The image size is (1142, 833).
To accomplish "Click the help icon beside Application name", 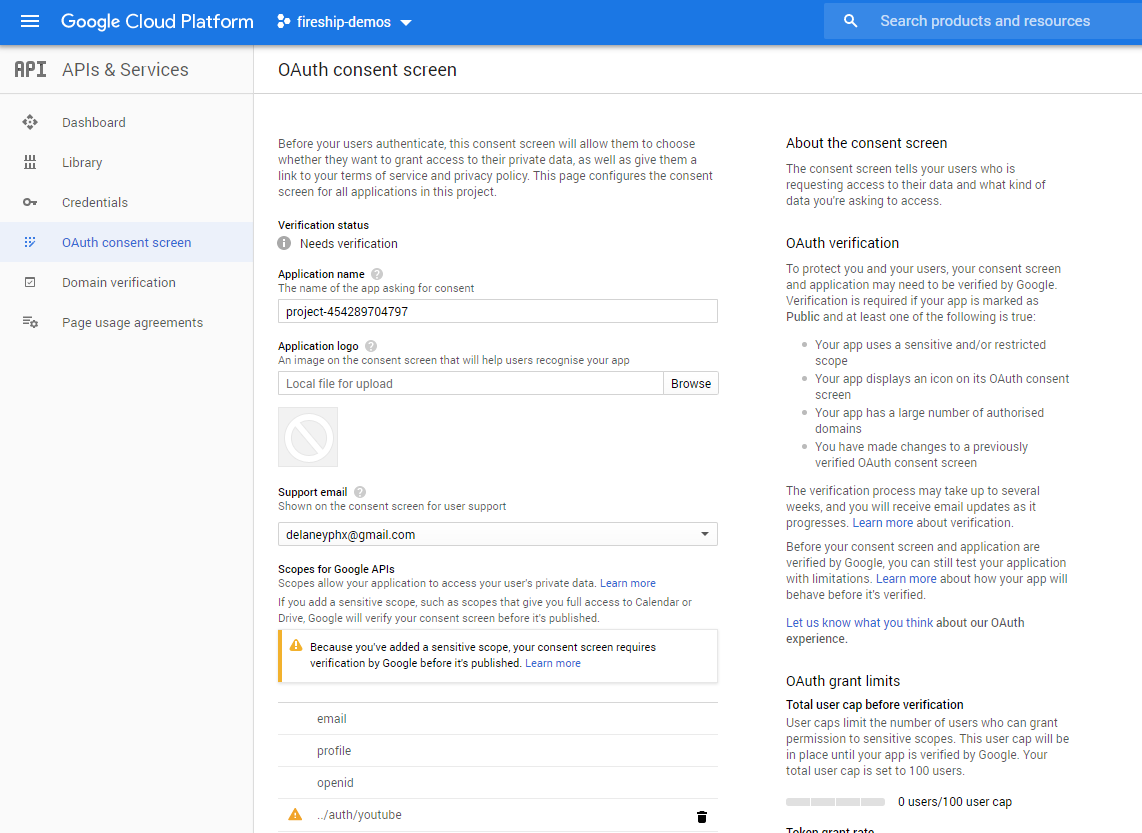I will pos(377,272).
